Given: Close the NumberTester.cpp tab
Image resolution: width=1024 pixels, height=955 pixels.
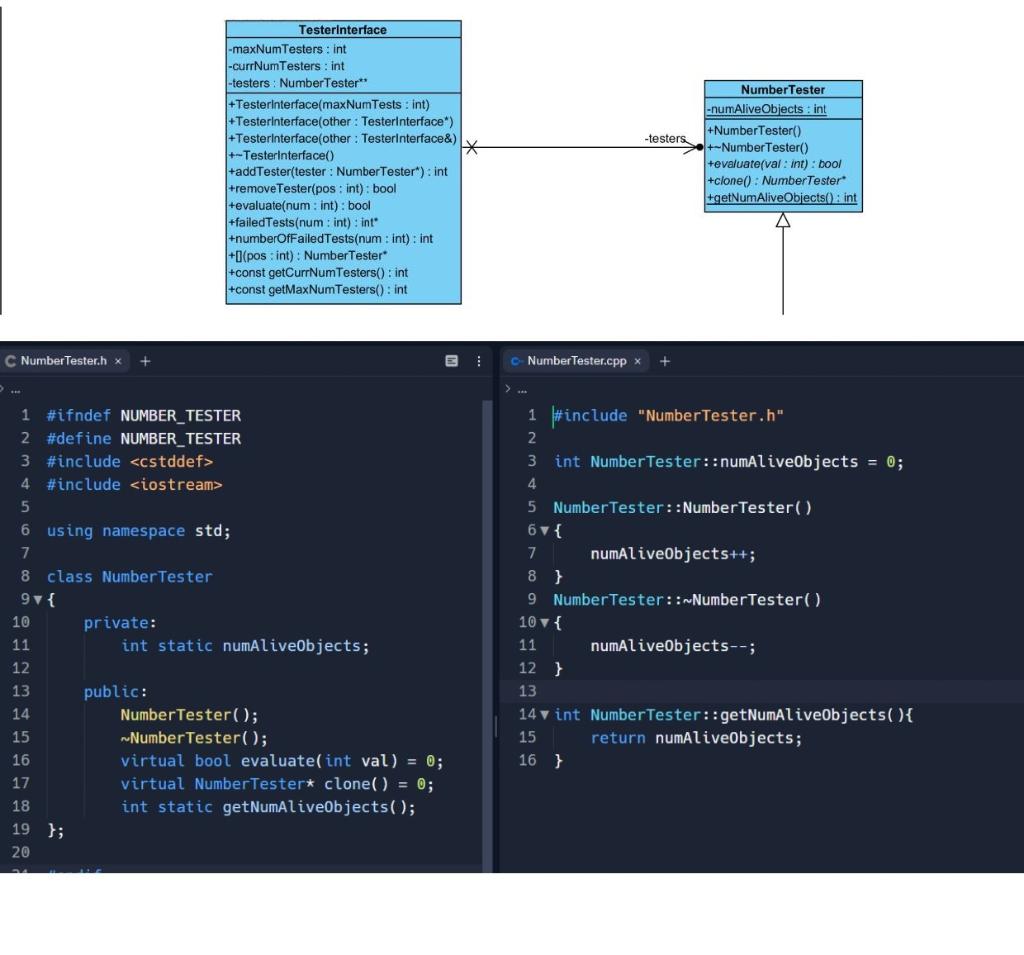Looking at the screenshot, I should coord(637,361).
